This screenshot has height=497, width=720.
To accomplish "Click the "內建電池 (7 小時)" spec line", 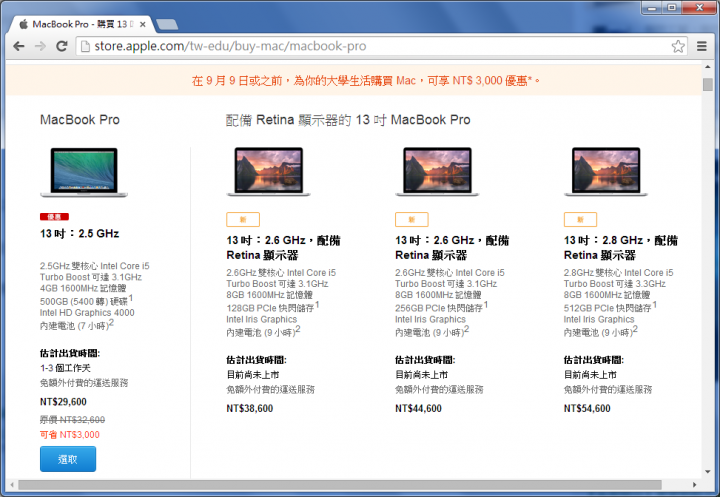I will tap(77, 325).
